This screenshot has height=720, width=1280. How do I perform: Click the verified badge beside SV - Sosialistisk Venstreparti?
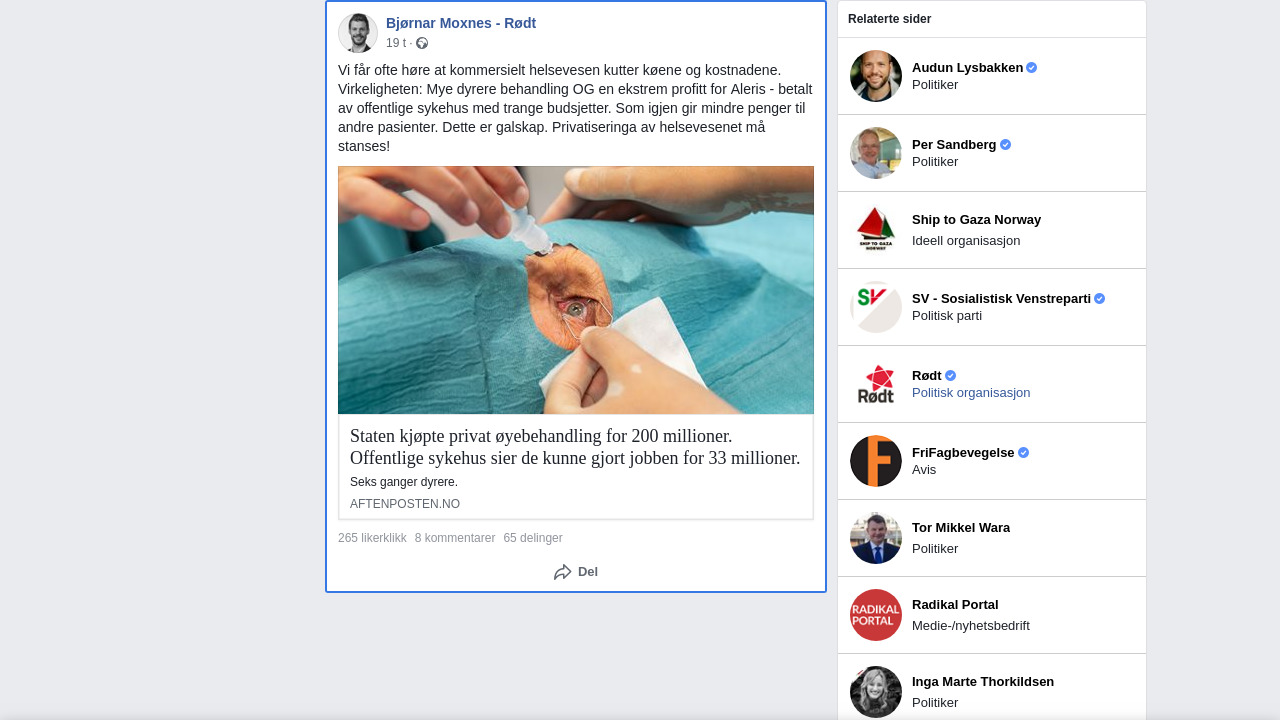click(x=1099, y=299)
